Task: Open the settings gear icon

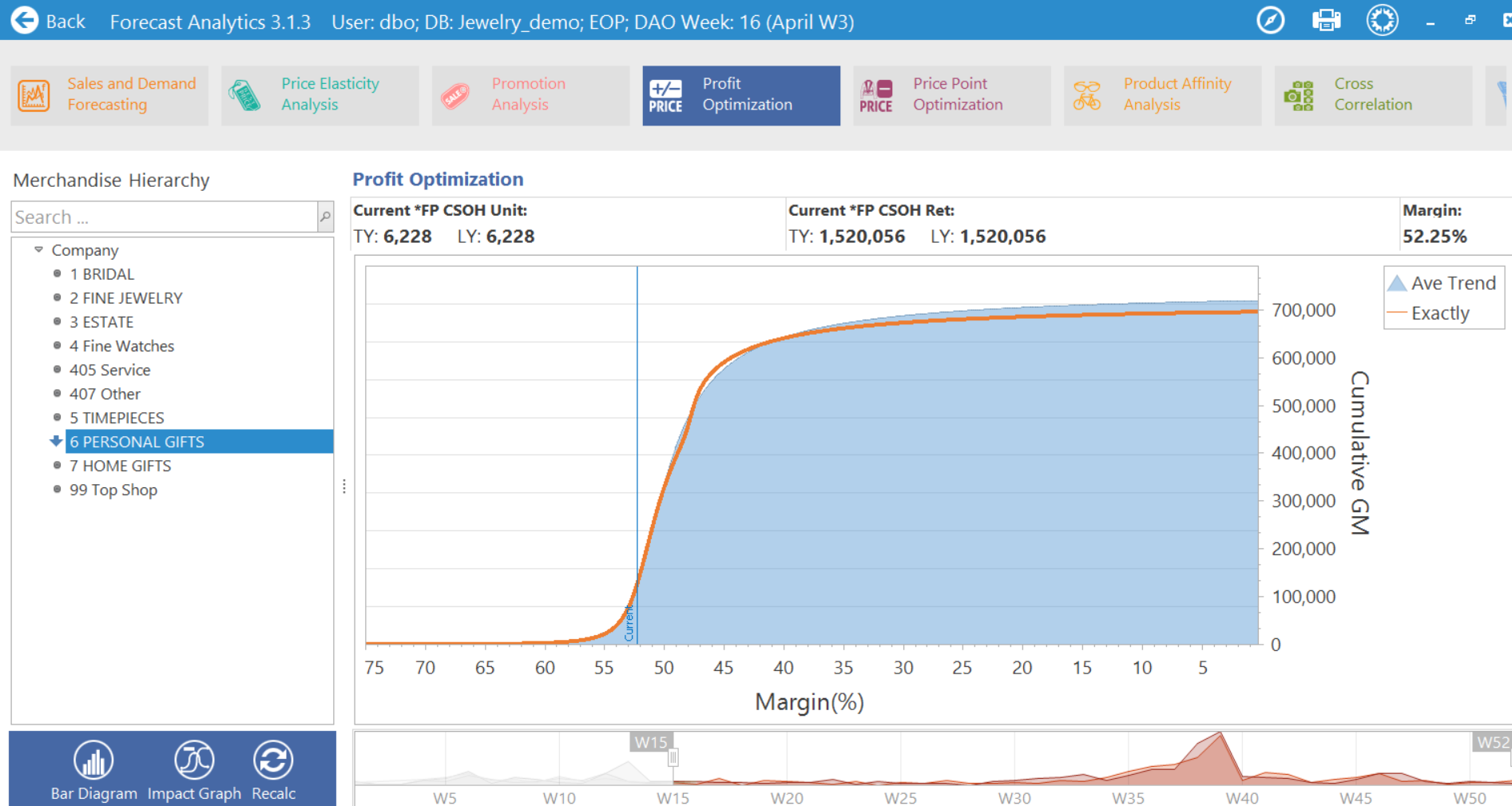Action: click(1382, 20)
